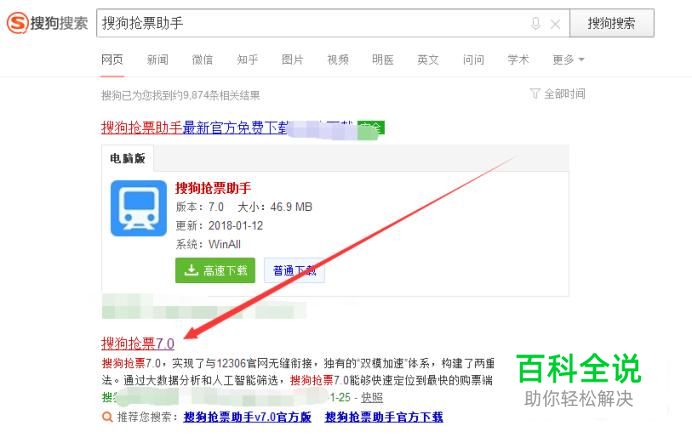Click the 系统：WinAll text

(208, 244)
